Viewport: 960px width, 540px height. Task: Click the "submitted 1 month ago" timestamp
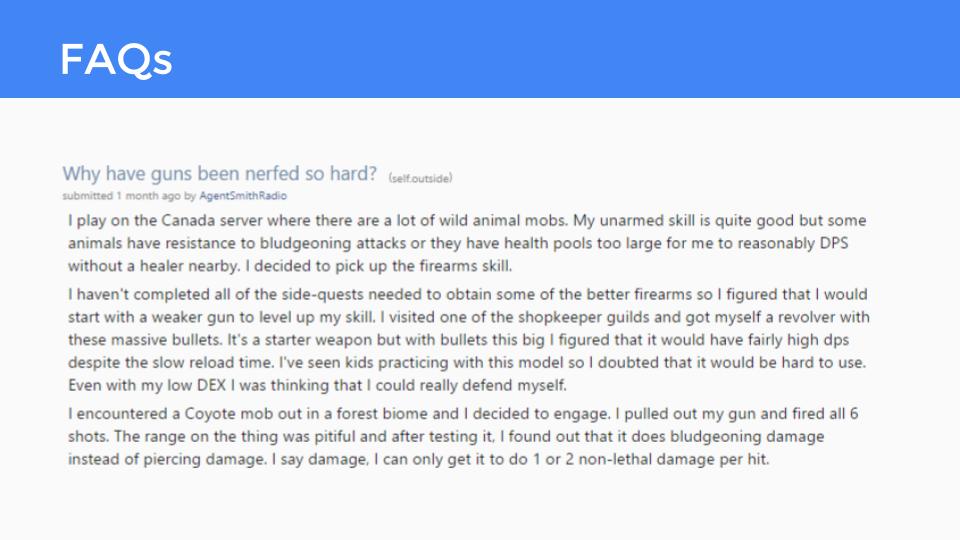121,196
